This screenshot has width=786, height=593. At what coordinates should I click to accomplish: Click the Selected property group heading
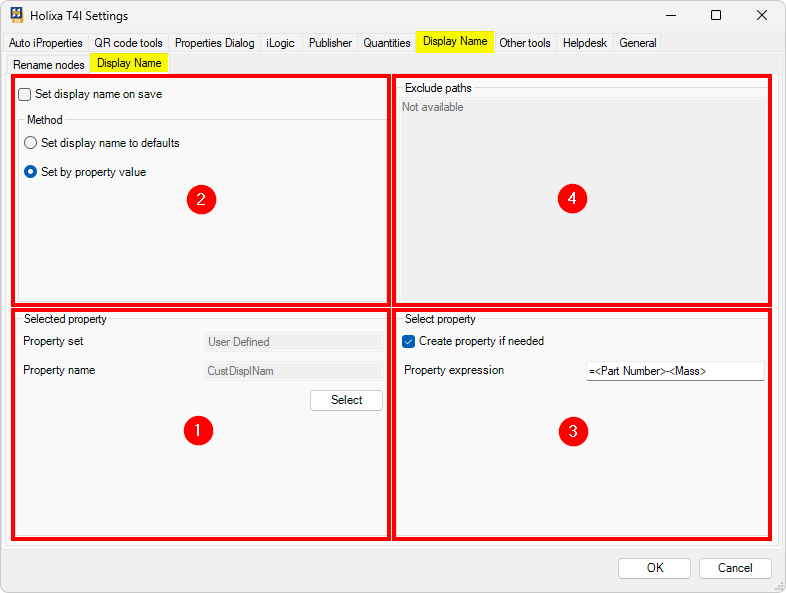coord(65,319)
